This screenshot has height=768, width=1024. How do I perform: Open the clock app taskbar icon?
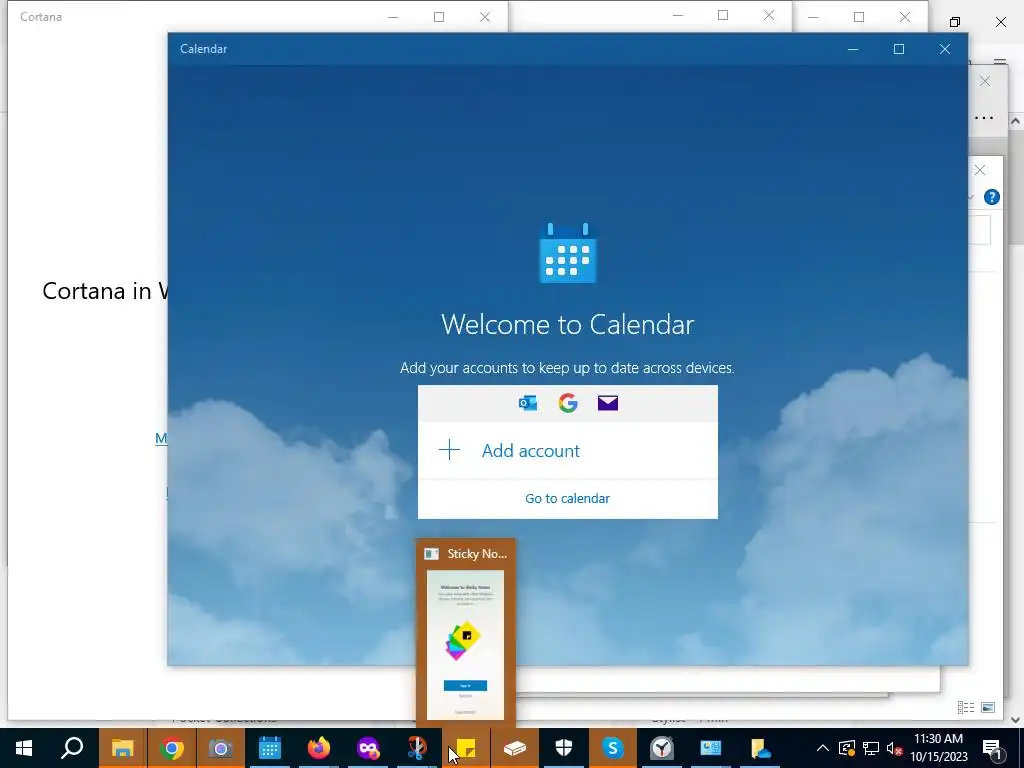coord(662,748)
